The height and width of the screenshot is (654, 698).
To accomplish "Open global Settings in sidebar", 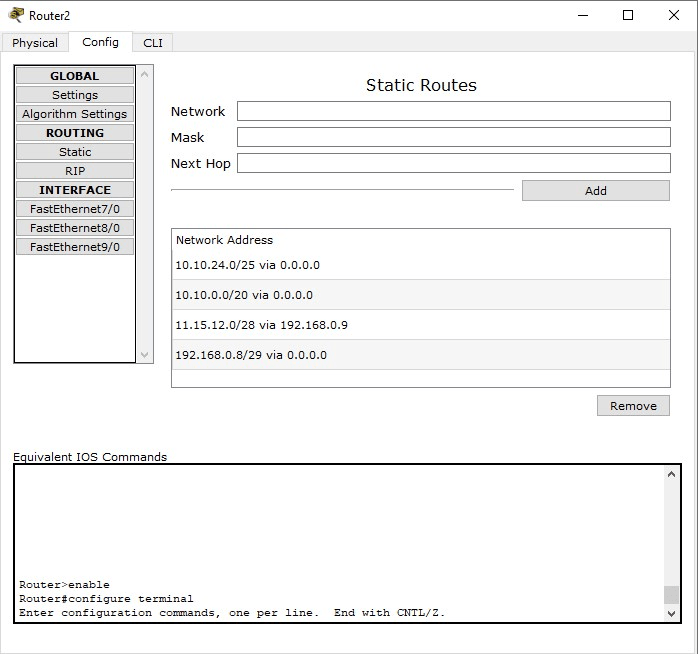I will coord(75,95).
